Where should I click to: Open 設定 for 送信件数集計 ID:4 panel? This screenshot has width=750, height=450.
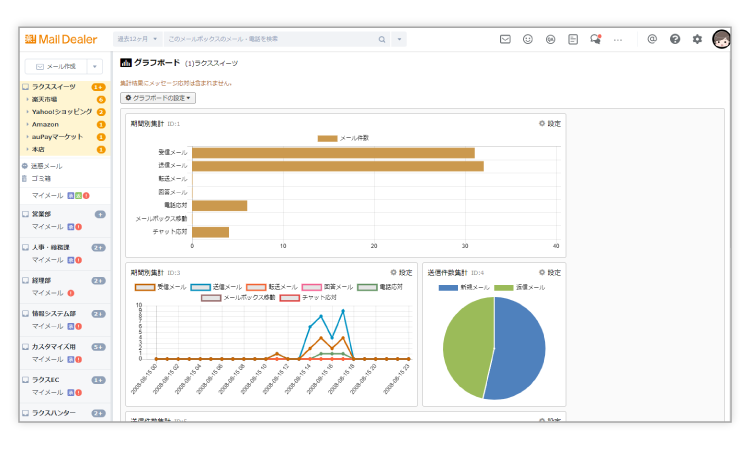pos(550,273)
